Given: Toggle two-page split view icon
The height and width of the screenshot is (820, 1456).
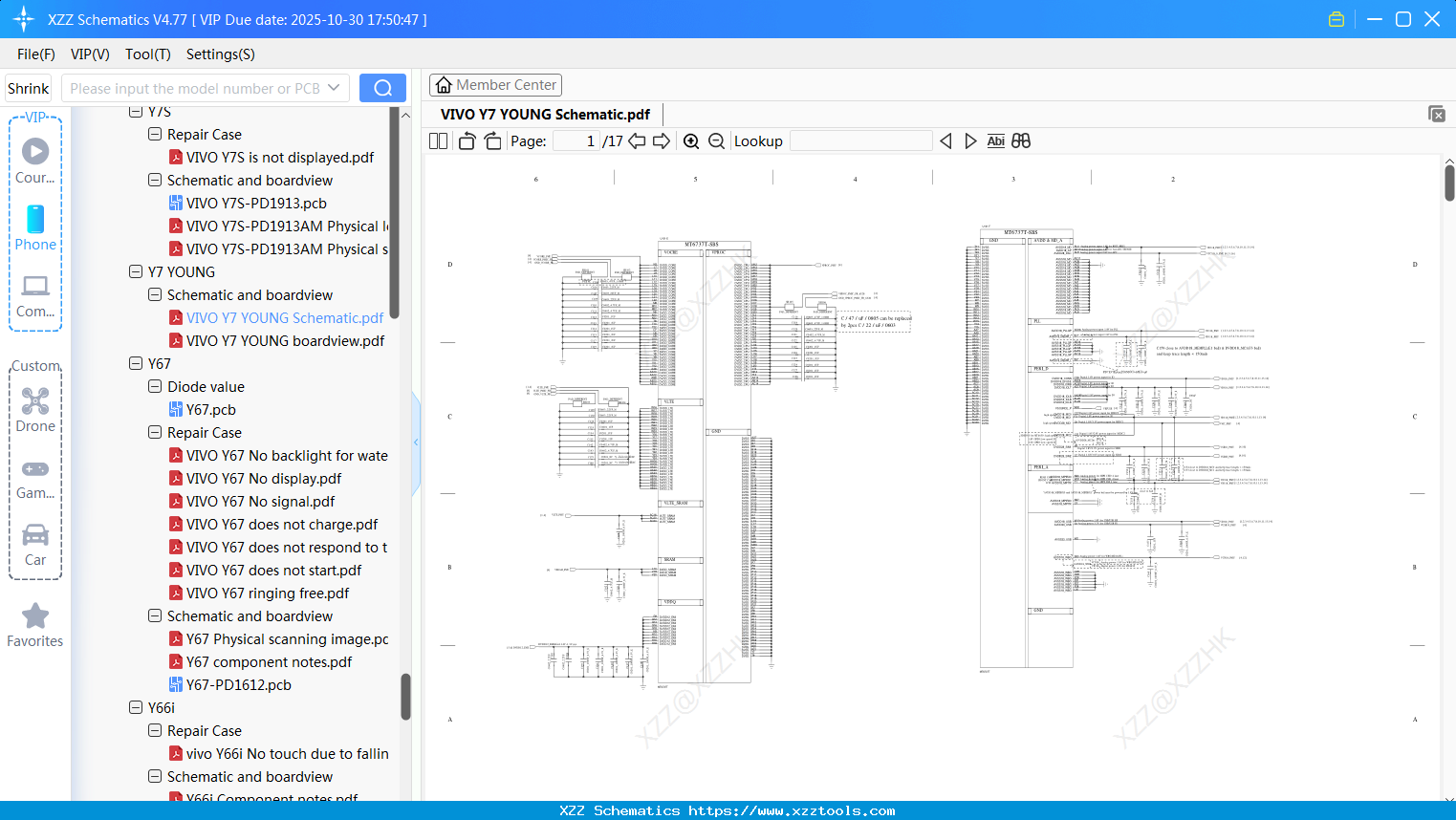Looking at the screenshot, I should click(x=439, y=141).
